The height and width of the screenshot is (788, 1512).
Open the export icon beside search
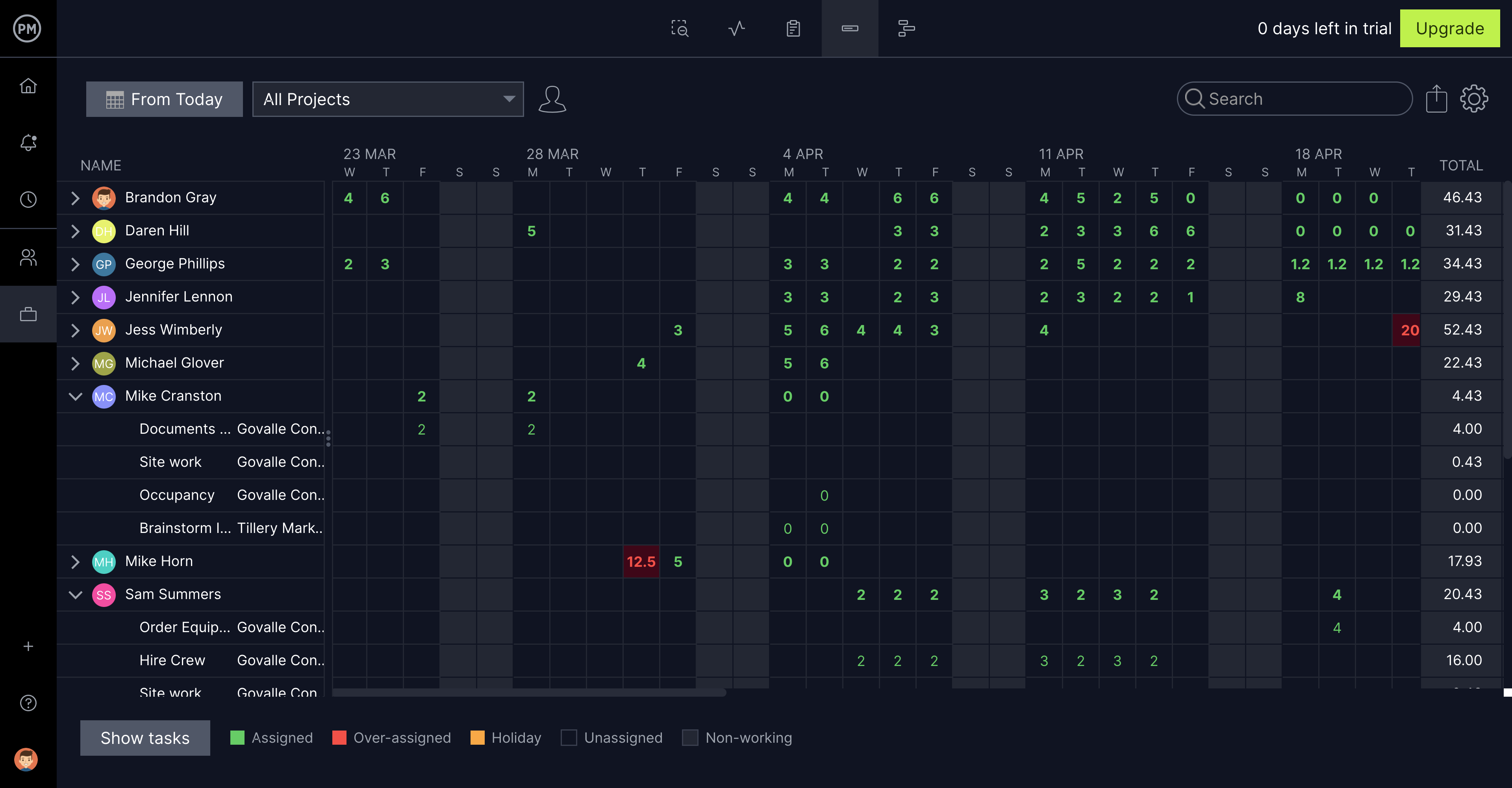point(1436,98)
